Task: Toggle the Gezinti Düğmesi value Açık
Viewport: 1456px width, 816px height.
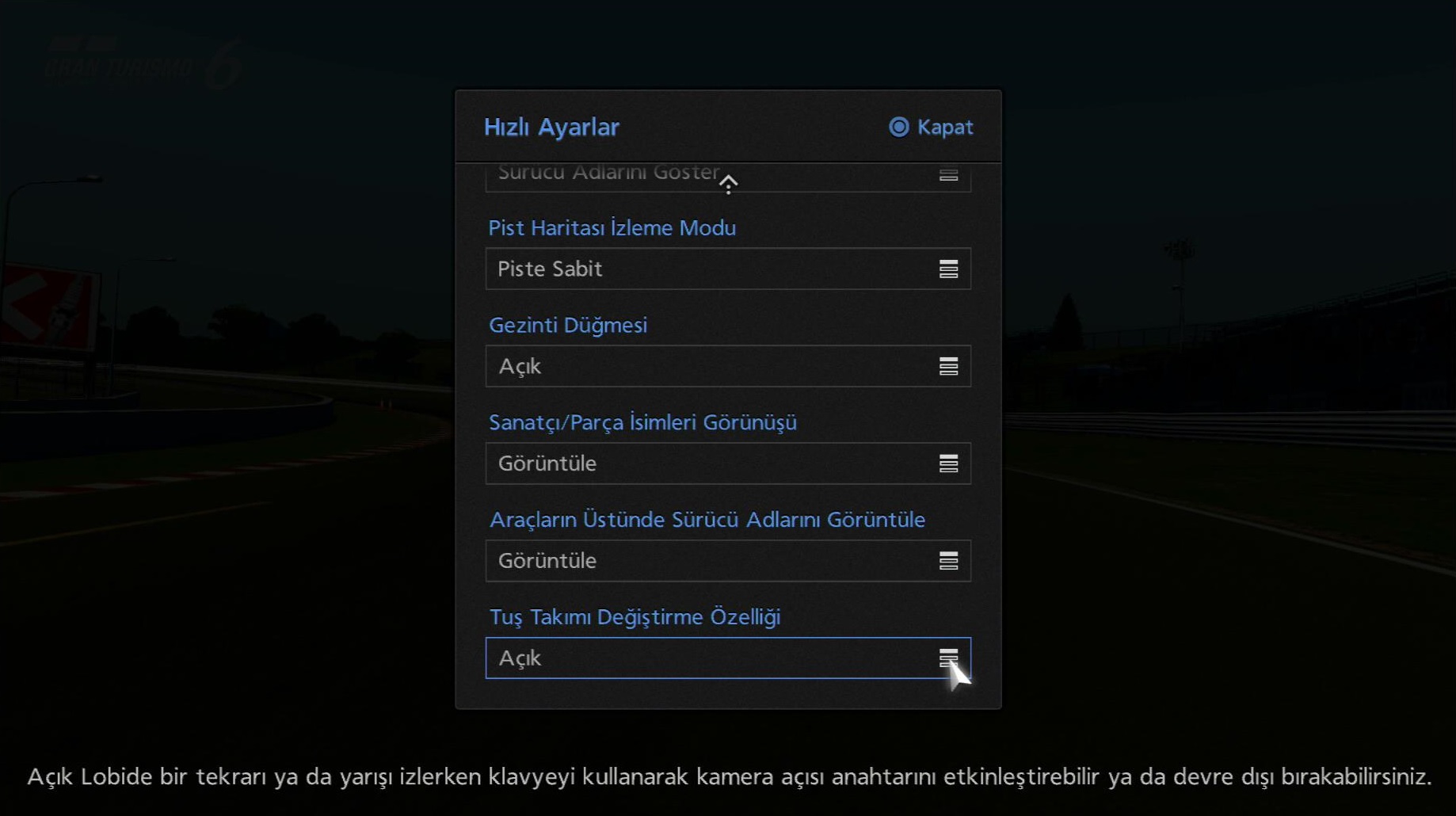Action: (x=713, y=366)
